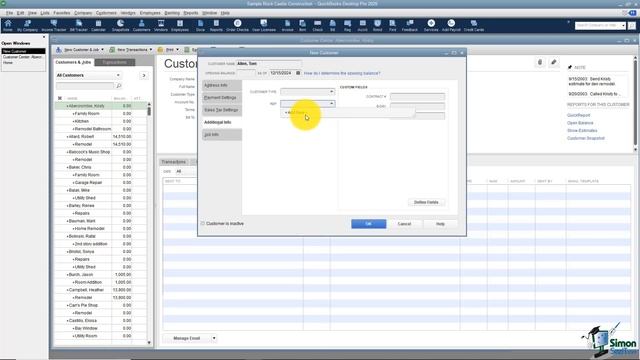Image resolution: width=640 pixels, height=360 pixels.
Task: Open the Feedback icon
Action: pos(409,25)
